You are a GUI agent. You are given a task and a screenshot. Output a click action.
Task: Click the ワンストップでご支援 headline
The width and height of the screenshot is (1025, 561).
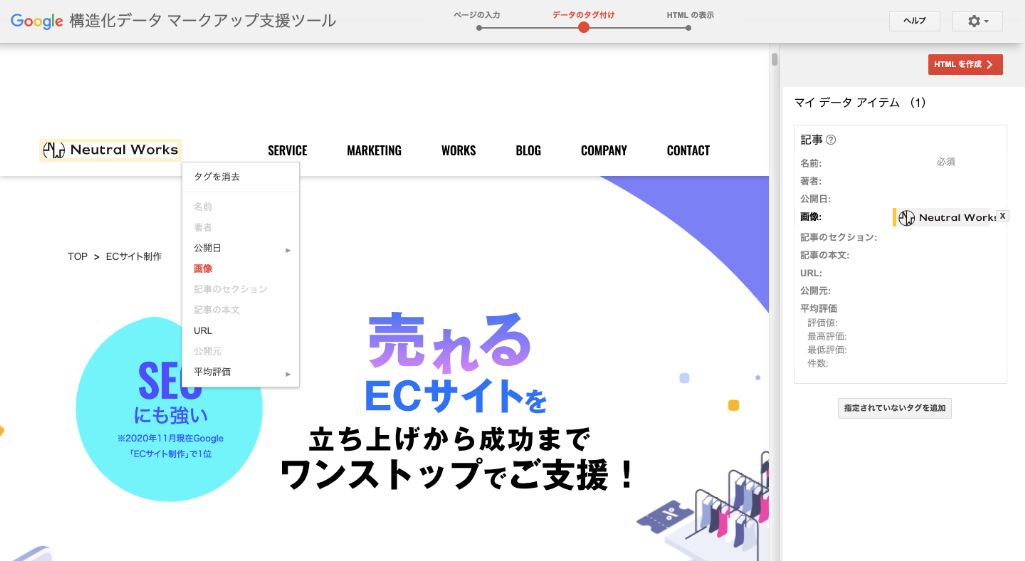[457, 475]
